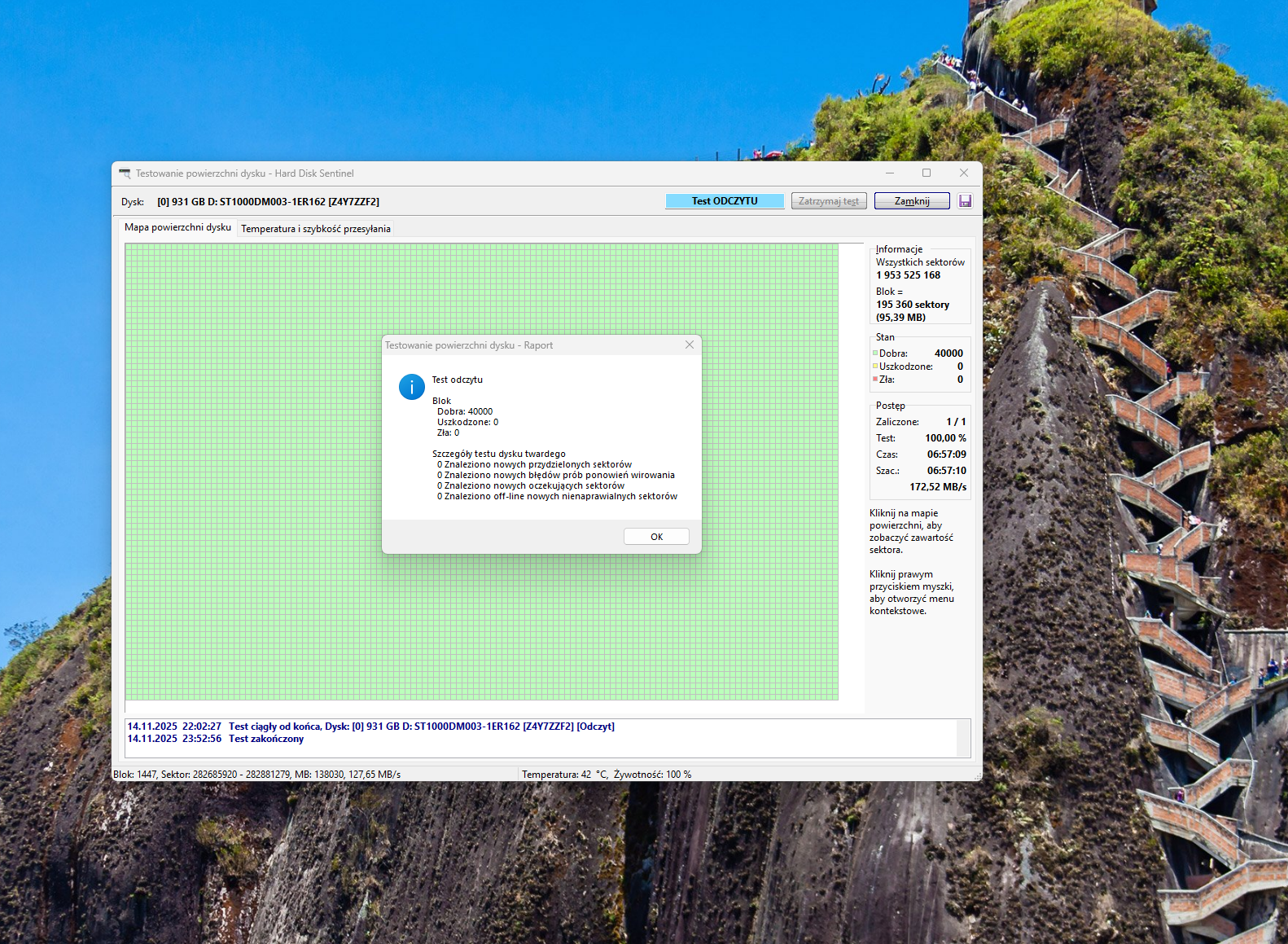Click the log panel vertical scrollbar
The height and width of the screenshot is (944, 1288).
point(963,738)
